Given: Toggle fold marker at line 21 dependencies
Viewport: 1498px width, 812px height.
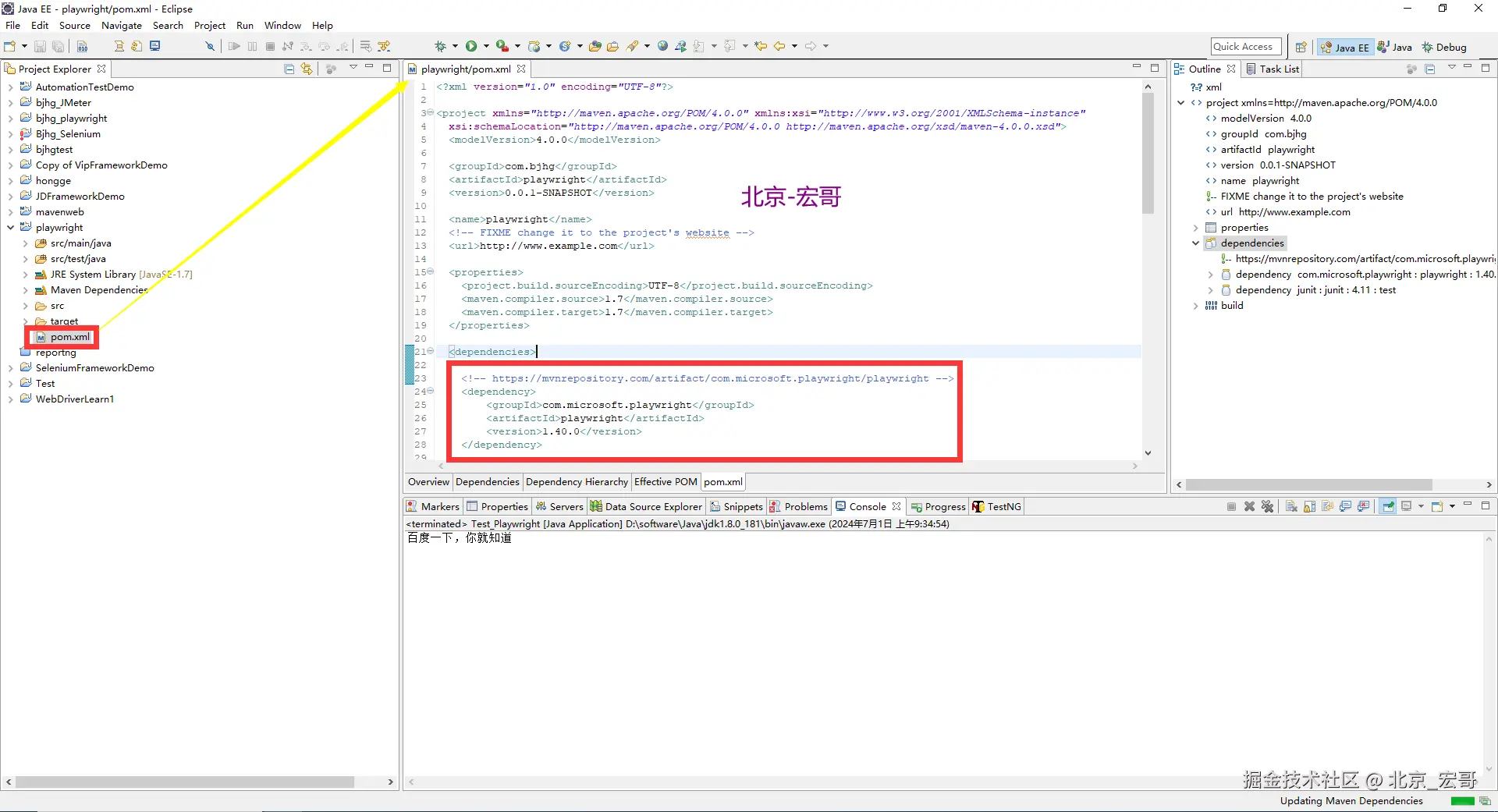Looking at the screenshot, I should click(x=431, y=351).
